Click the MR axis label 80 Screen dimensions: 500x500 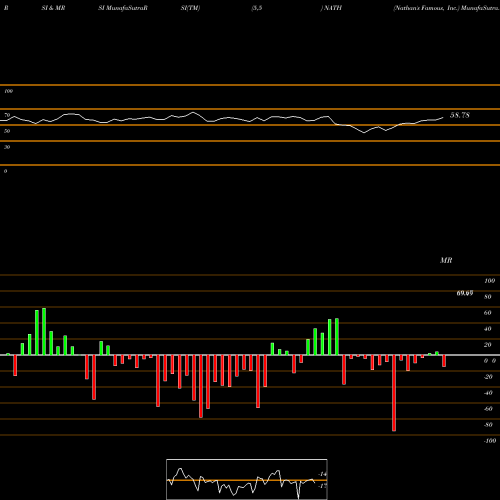tap(488, 297)
